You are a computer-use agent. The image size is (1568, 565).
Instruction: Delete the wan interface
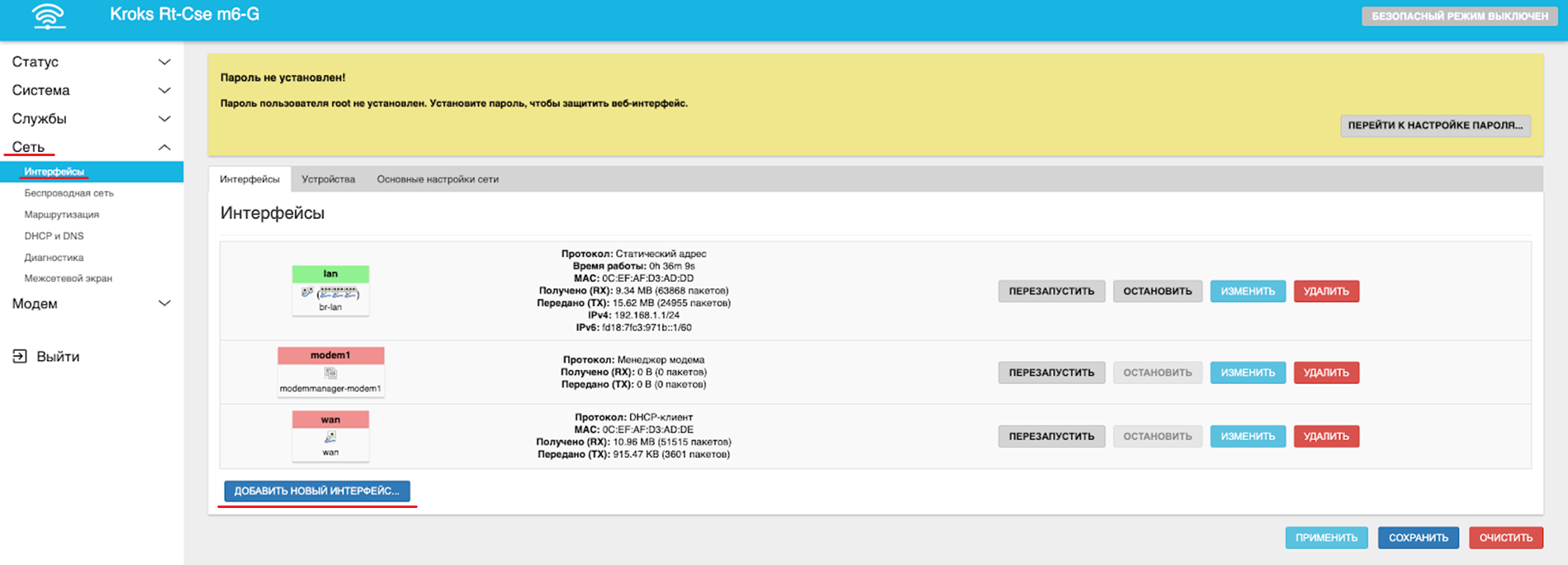[x=1325, y=436]
